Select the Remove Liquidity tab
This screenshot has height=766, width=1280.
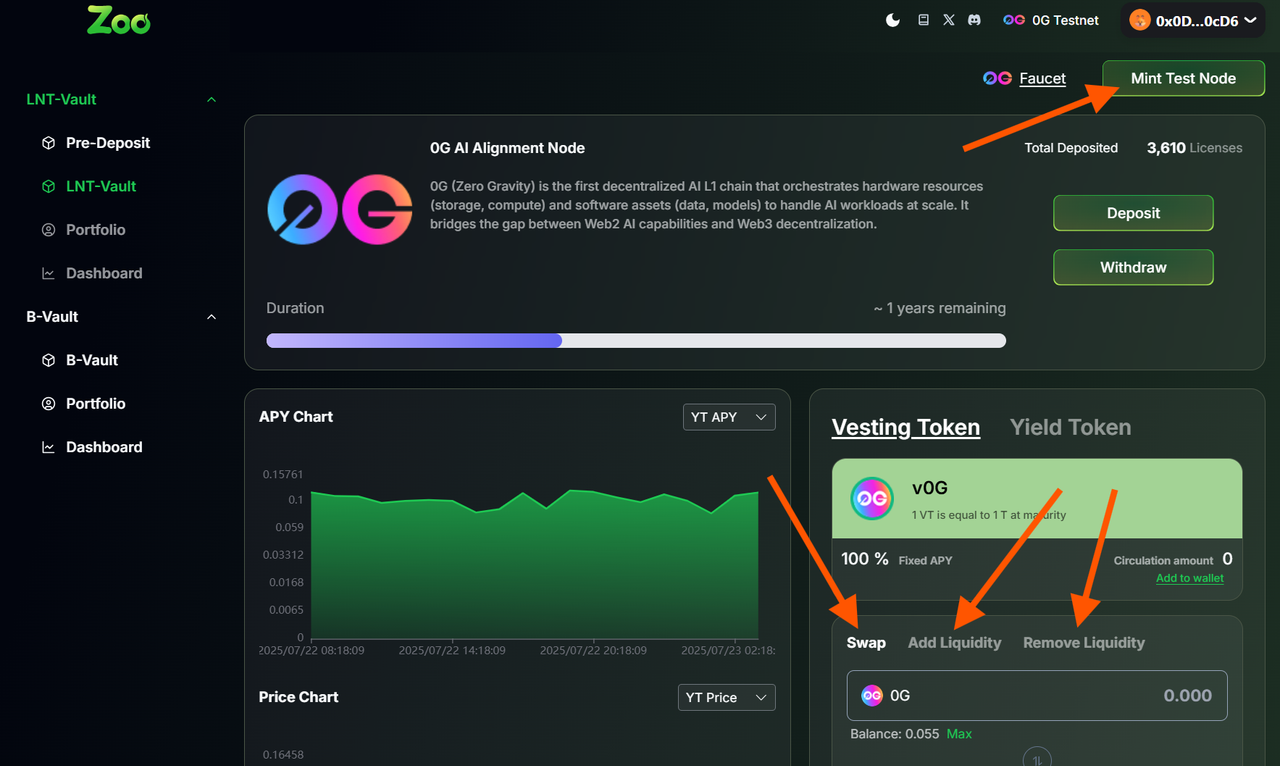[1084, 643]
